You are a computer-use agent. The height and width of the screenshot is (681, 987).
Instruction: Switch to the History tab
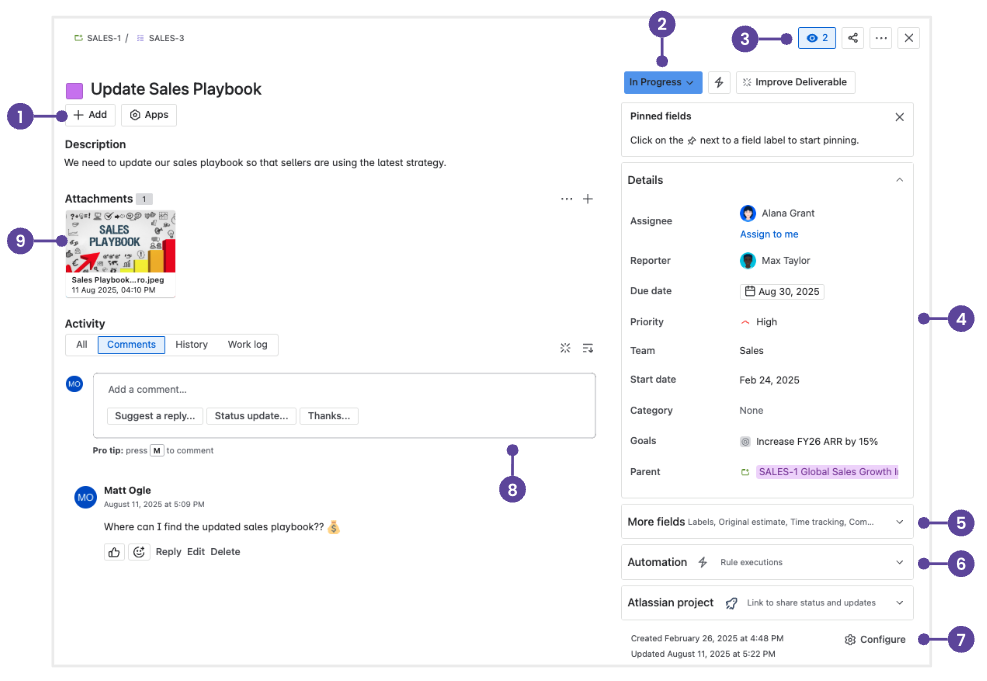coord(191,344)
